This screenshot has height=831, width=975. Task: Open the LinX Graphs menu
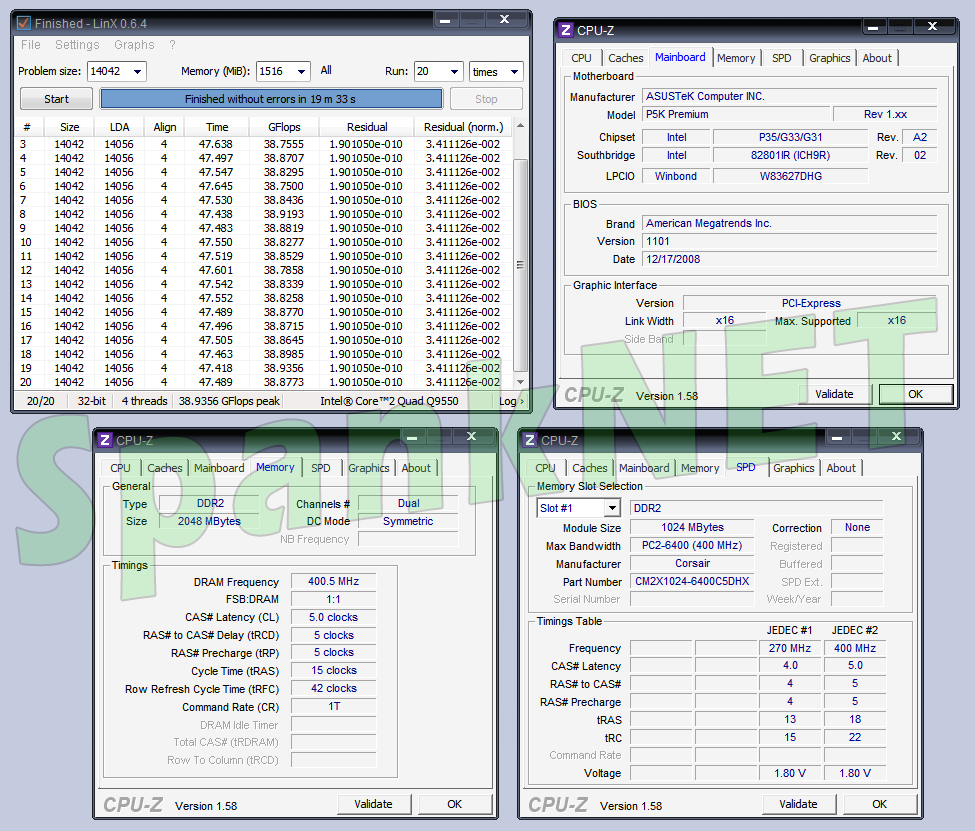click(x=134, y=45)
